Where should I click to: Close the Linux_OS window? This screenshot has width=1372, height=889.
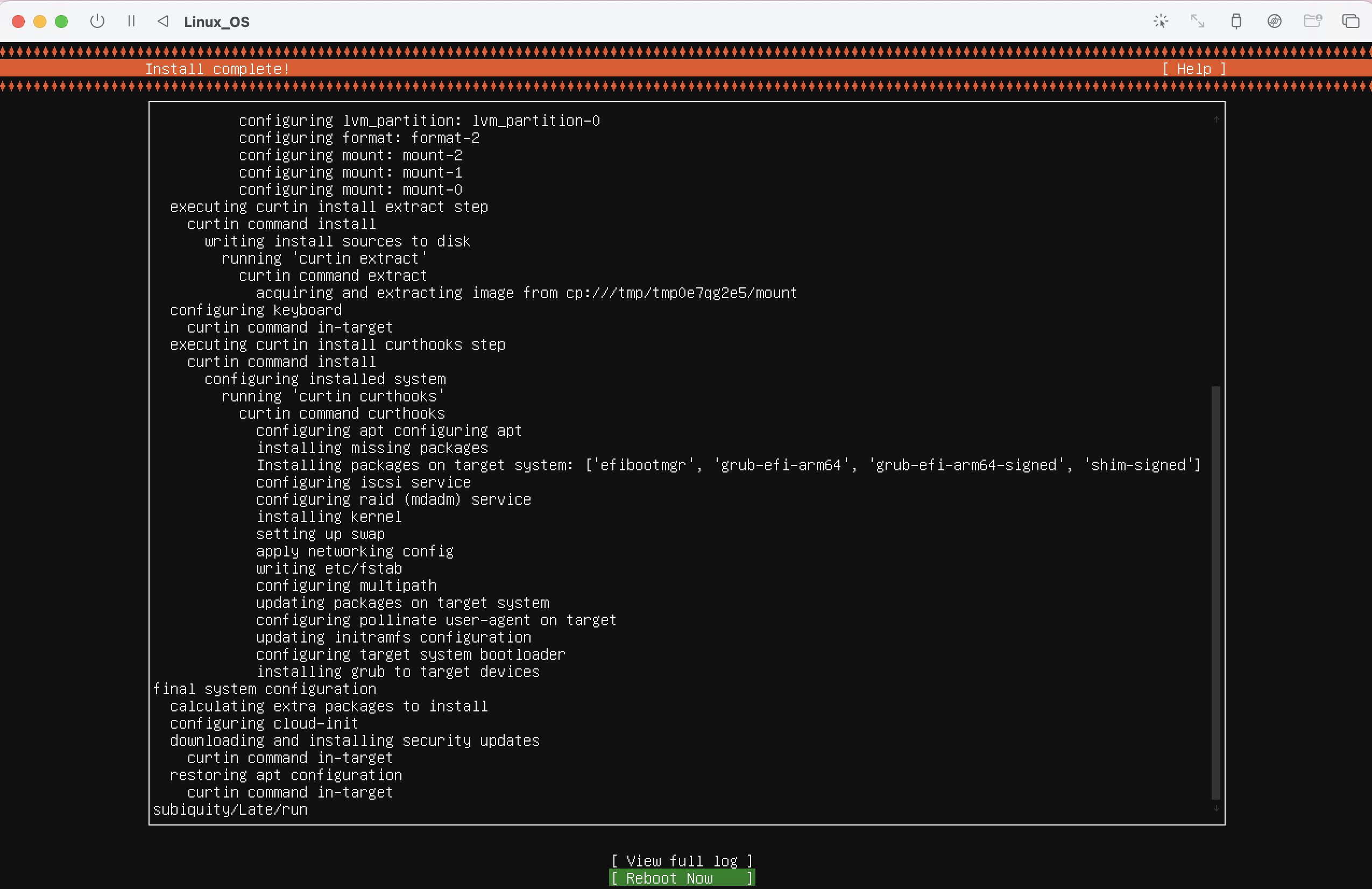[x=18, y=22]
